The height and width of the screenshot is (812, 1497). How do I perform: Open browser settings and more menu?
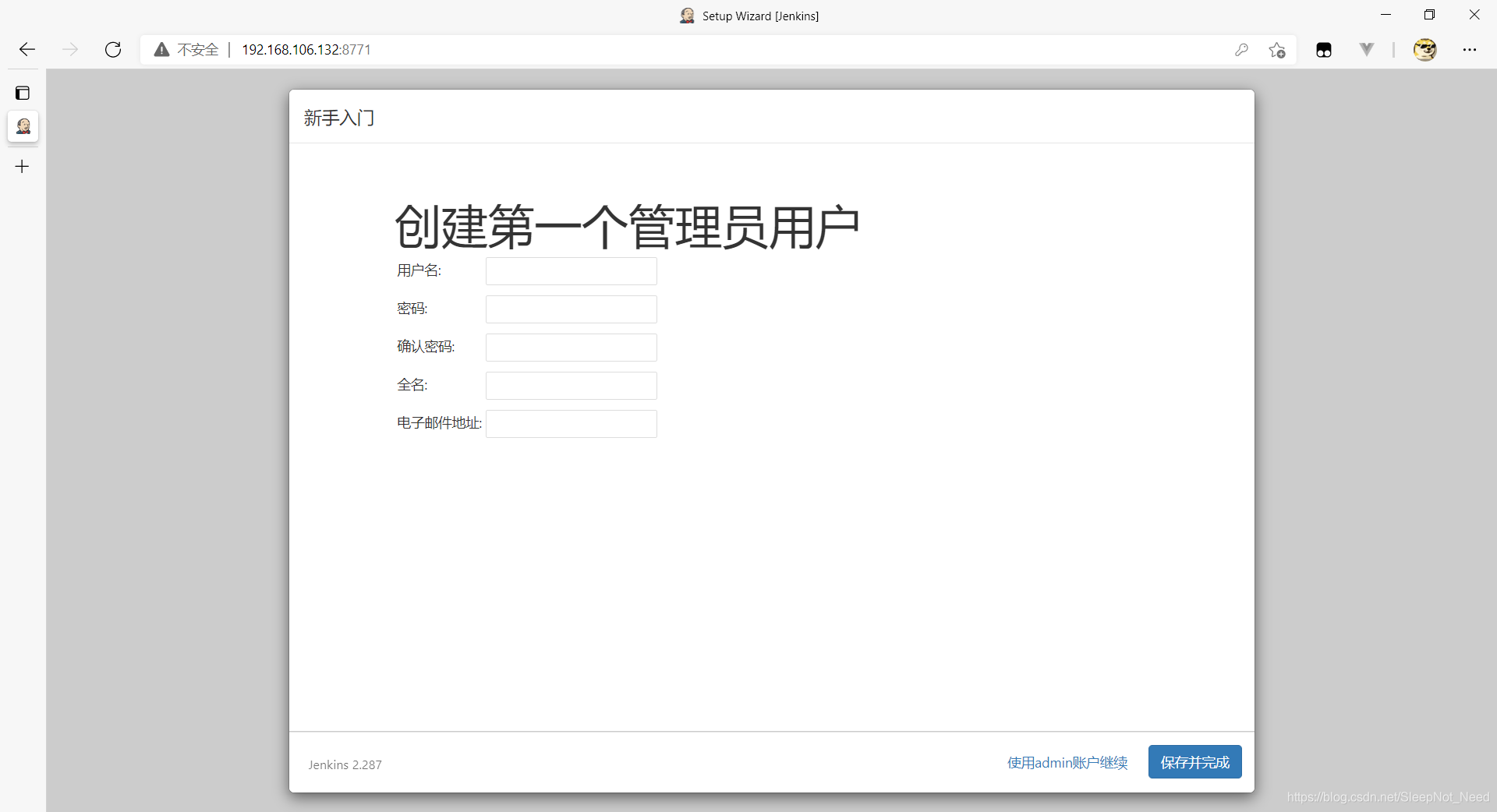coord(1470,50)
